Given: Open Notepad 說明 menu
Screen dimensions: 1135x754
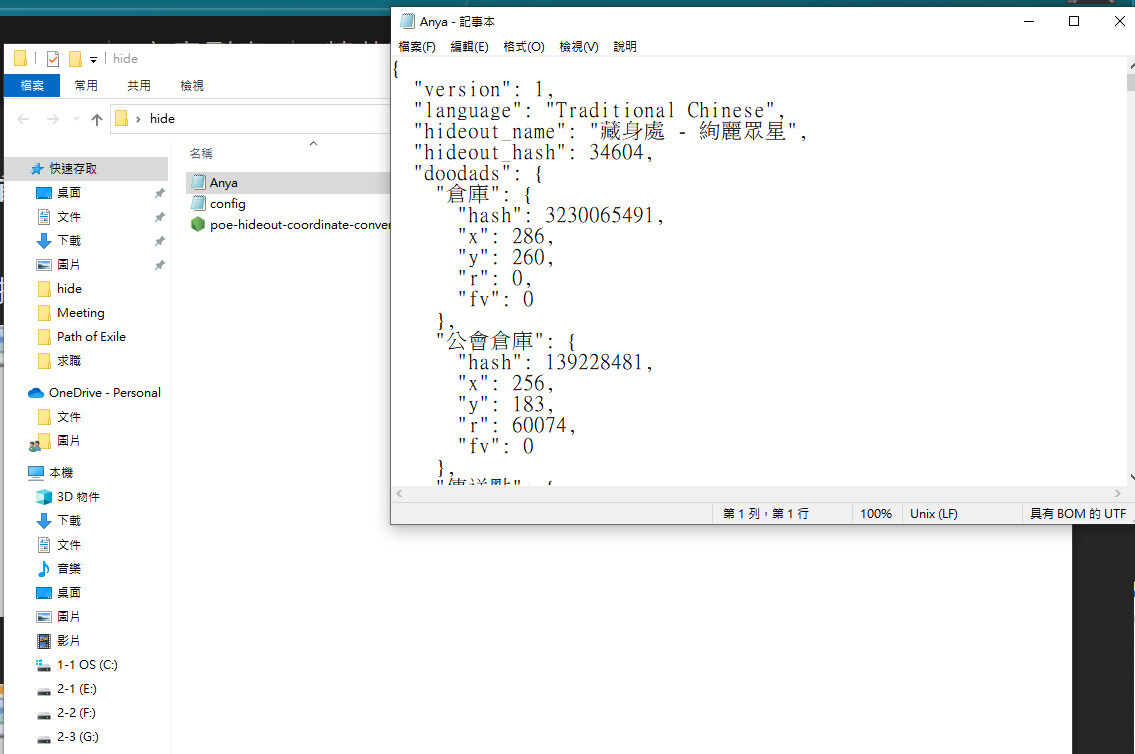Looking at the screenshot, I should tap(625, 46).
